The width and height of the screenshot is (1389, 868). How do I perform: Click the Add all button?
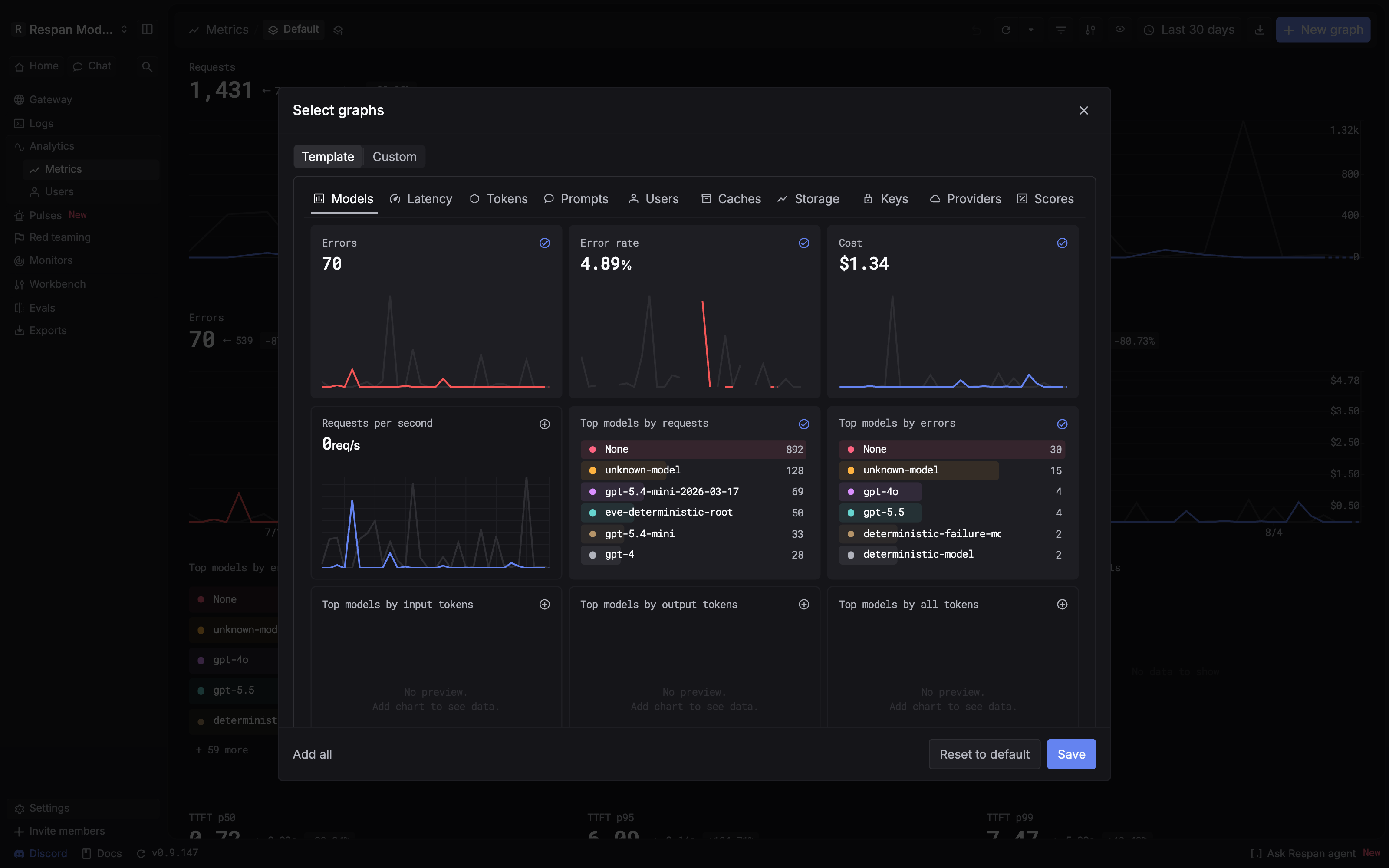point(312,754)
